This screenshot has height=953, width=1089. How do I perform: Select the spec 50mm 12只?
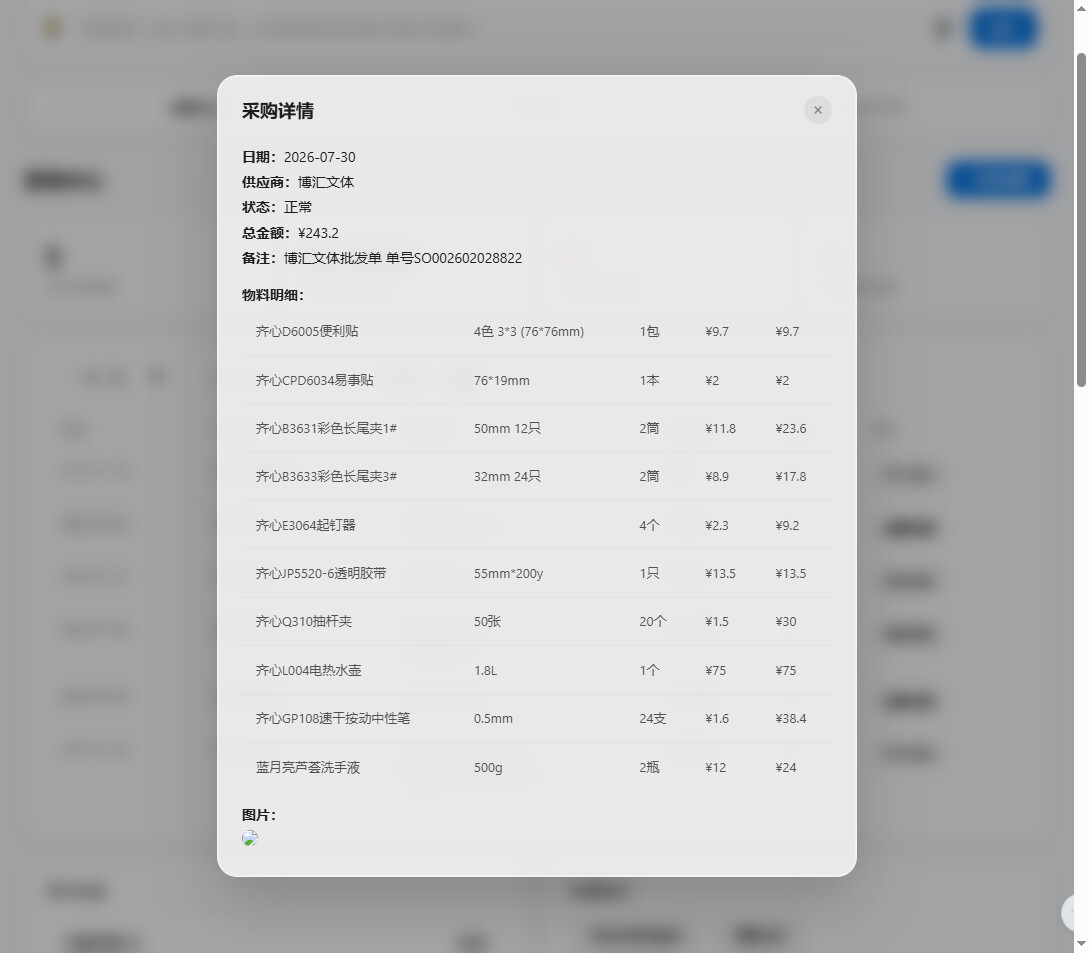click(x=507, y=428)
